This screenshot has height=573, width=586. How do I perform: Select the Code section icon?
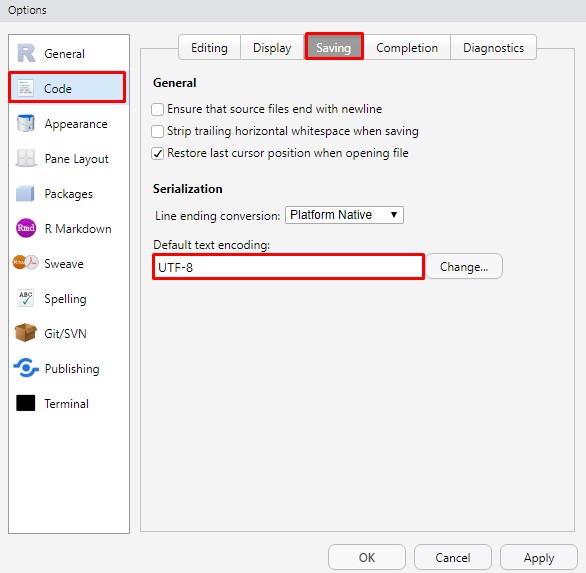pyautogui.click(x=26, y=88)
